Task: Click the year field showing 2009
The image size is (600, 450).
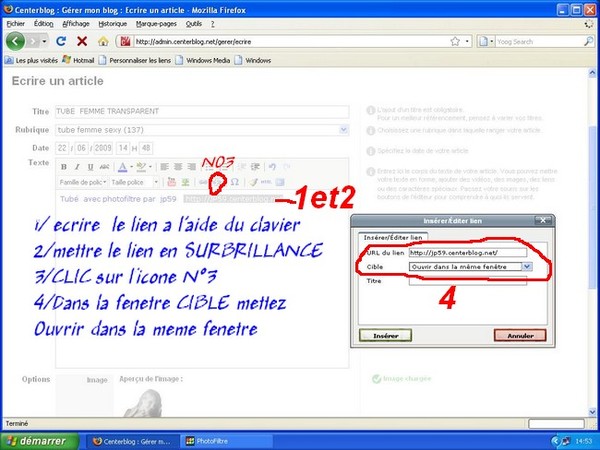Action: (x=103, y=148)
